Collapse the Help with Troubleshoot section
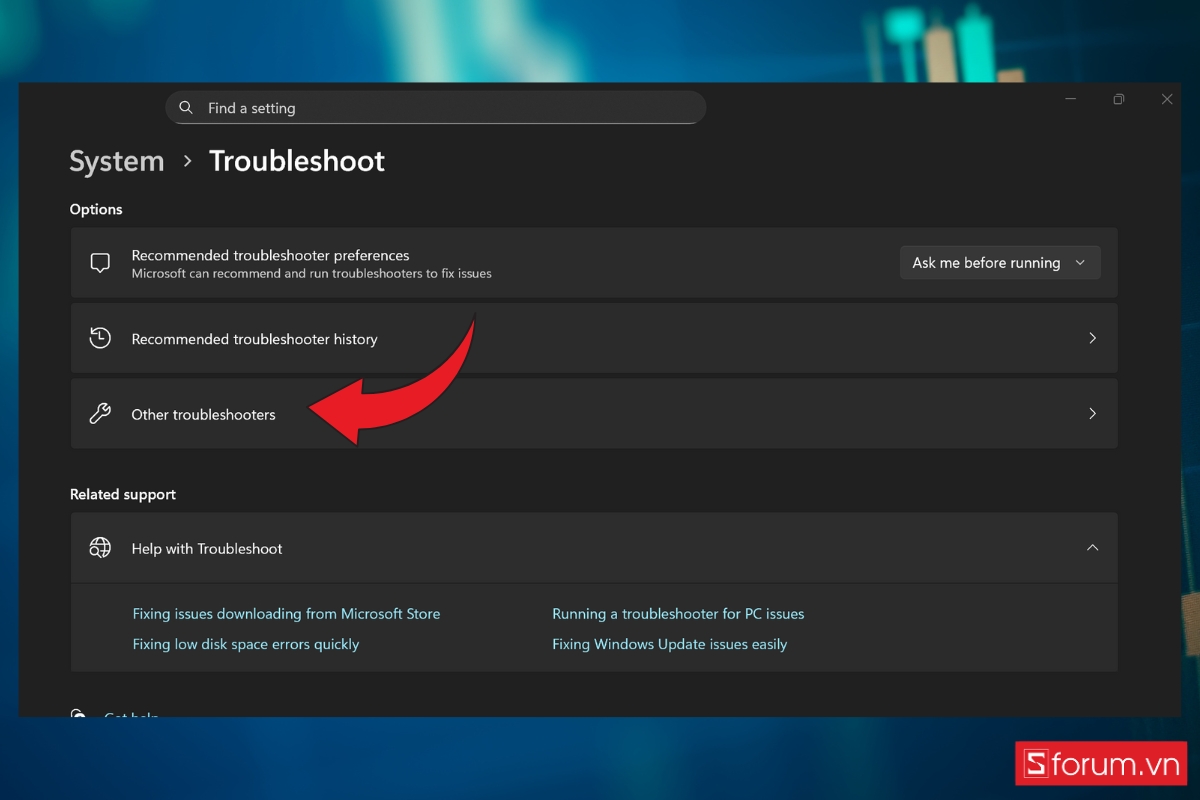This screenshot has height=800, width=1200. pyautogui.click(x=1092, y=548)
